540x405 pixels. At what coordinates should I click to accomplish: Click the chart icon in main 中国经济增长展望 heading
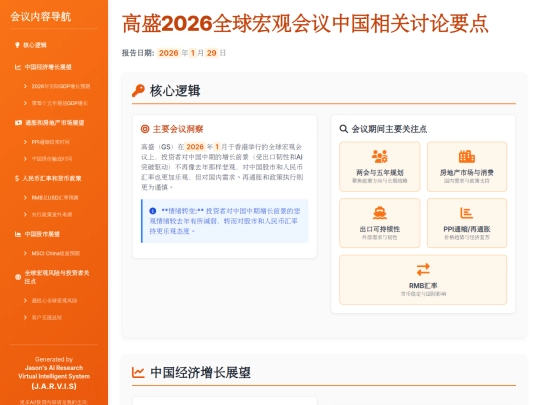coord(138,372)
